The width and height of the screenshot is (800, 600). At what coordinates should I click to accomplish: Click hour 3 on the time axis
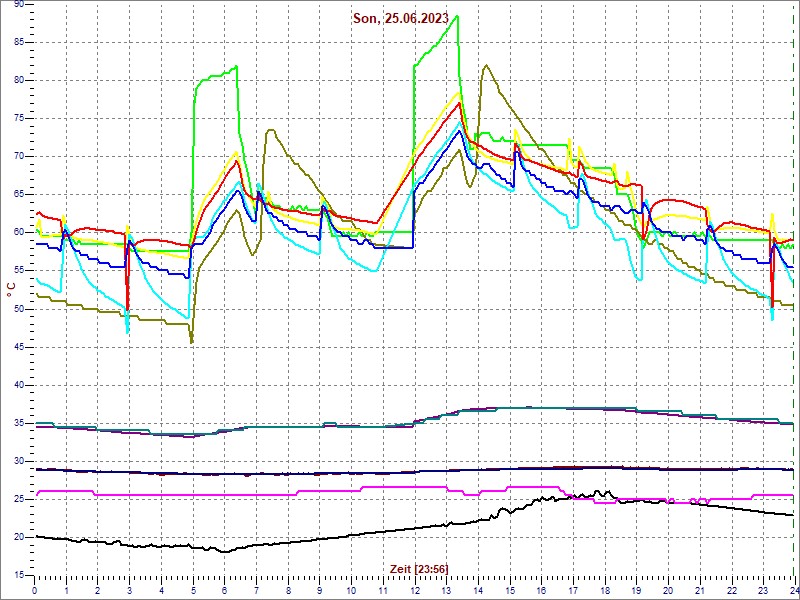[x=130, y=590]
